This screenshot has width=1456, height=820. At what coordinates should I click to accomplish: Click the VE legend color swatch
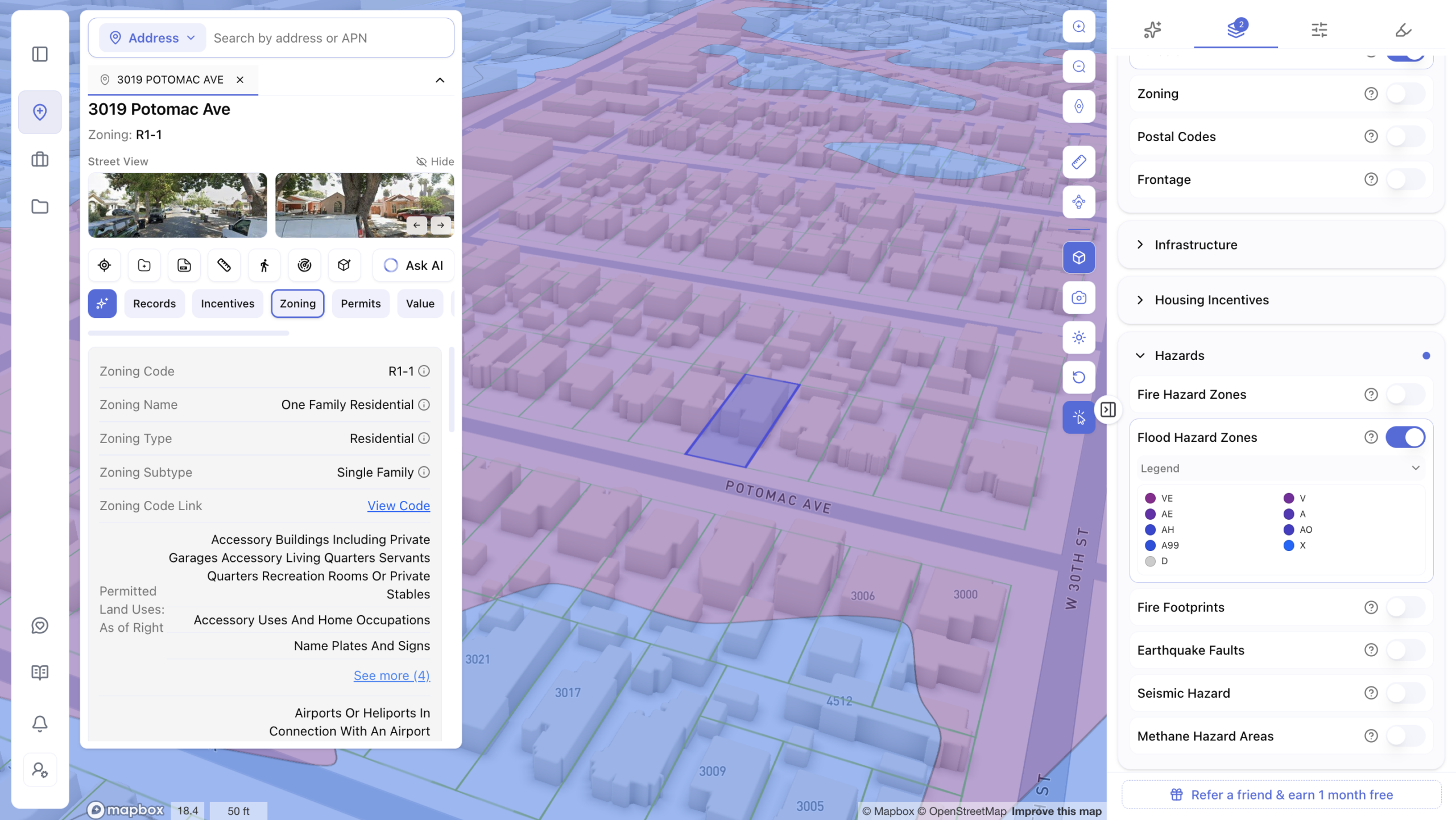[1150, 498]
